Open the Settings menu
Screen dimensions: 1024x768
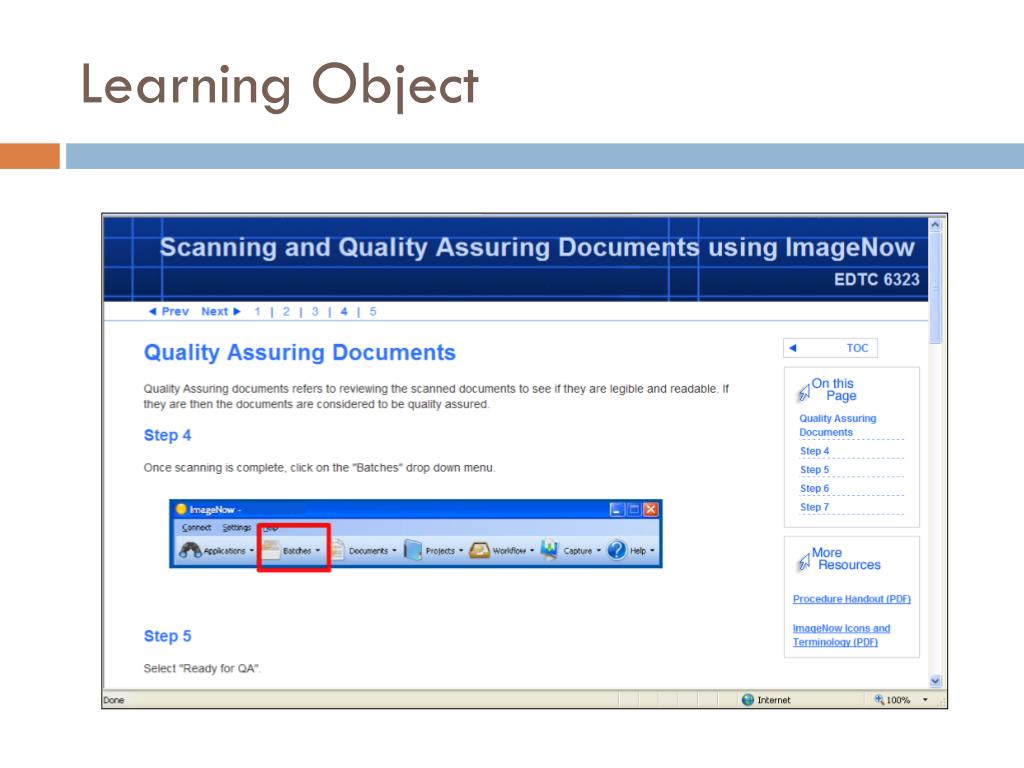click(236, 527)
